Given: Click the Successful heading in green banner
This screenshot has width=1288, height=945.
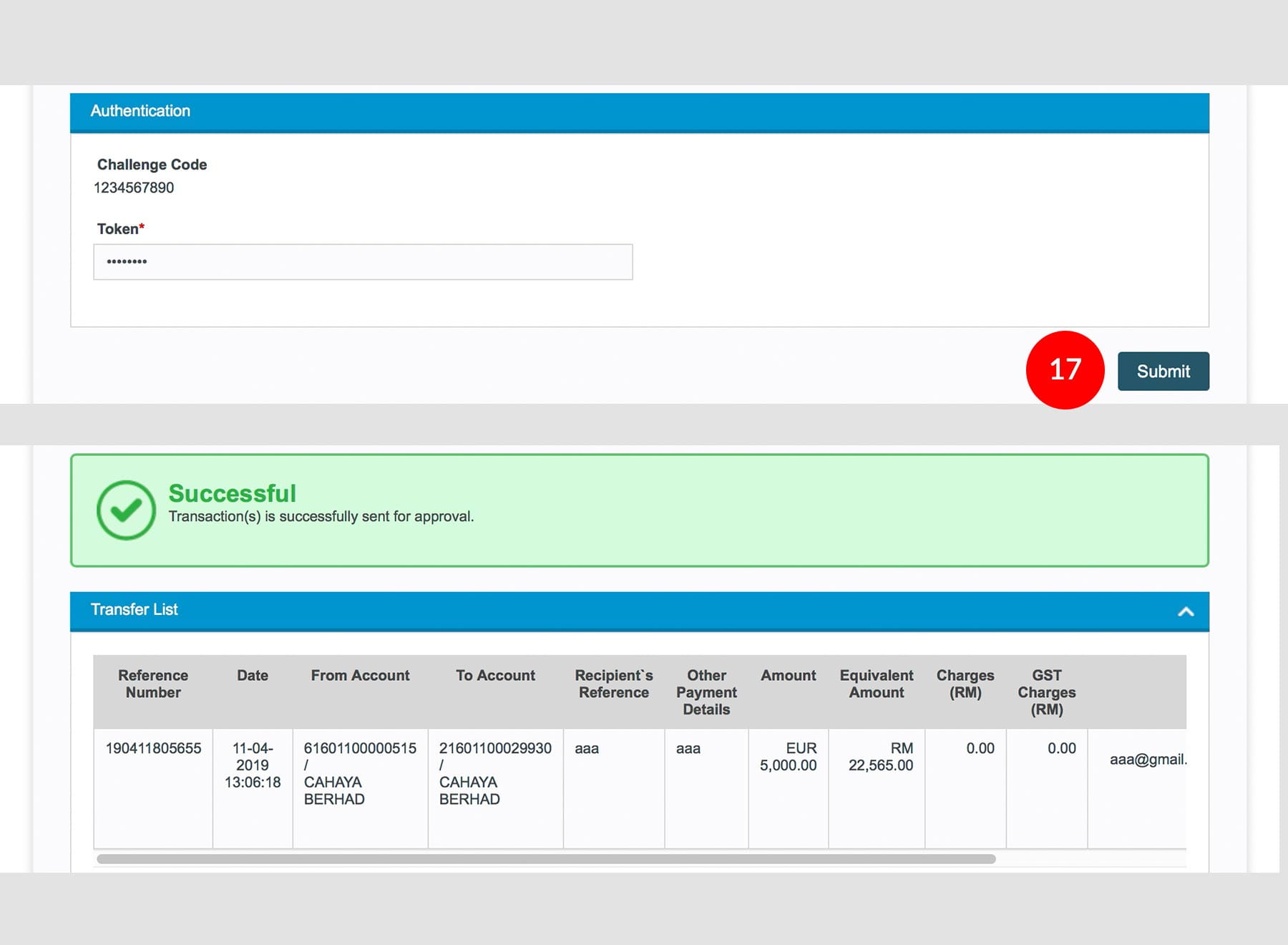Looking at the screenshot, I should click(232, 494).
